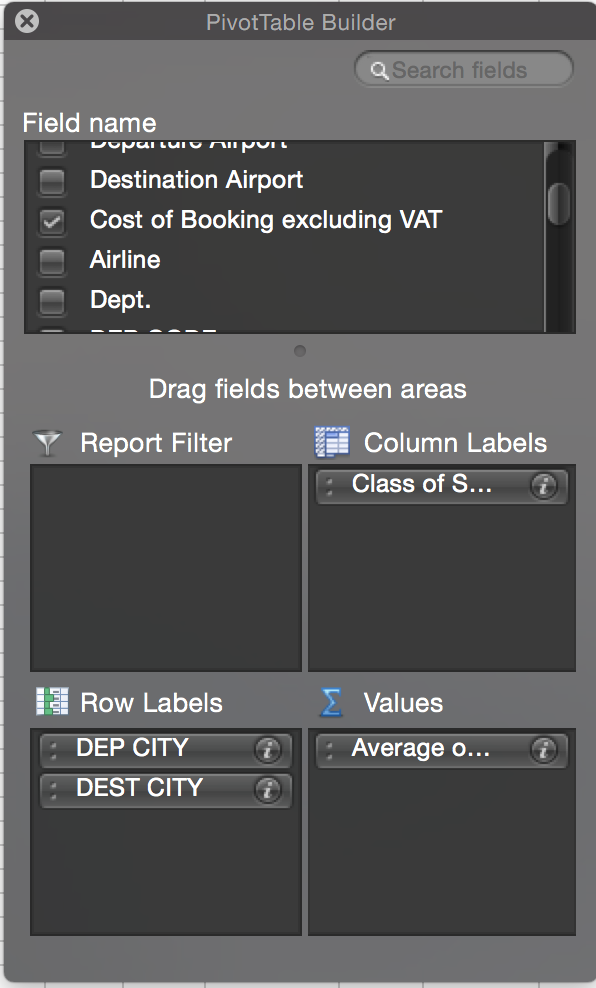This screenshot has width=596, height=988.
Task: Click the grip handle on Average o...
Action: [x=329, y=750]
